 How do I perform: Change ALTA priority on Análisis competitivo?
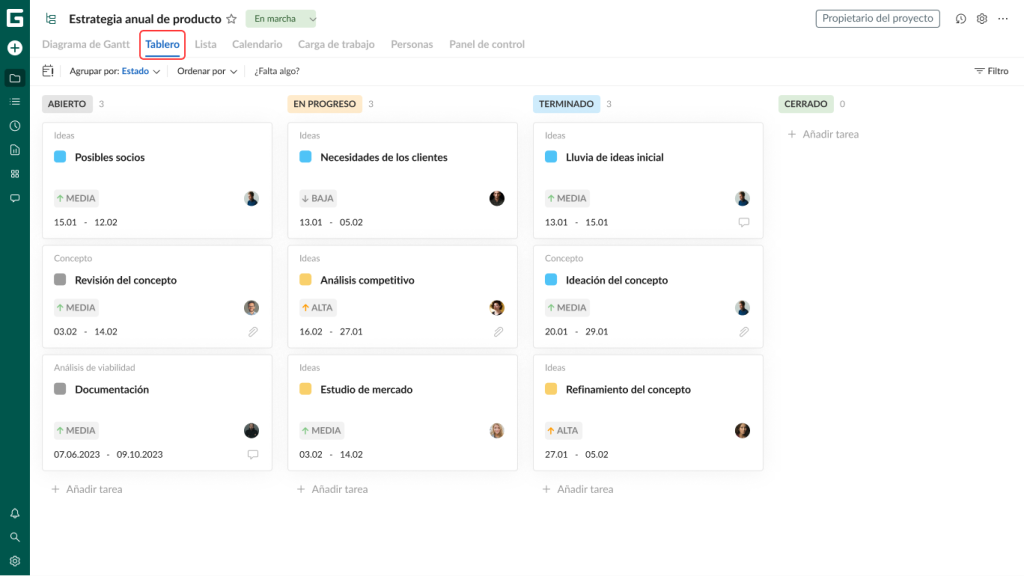(317, 308)
